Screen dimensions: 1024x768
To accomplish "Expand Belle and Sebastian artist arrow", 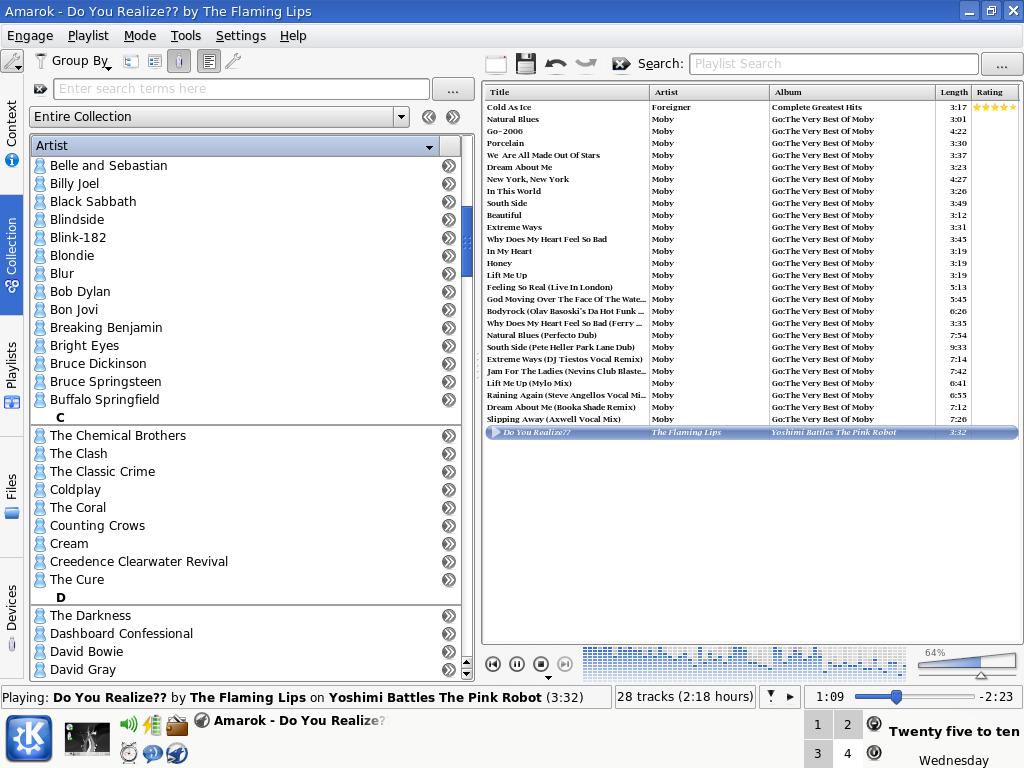I will [x=449, y=166].
